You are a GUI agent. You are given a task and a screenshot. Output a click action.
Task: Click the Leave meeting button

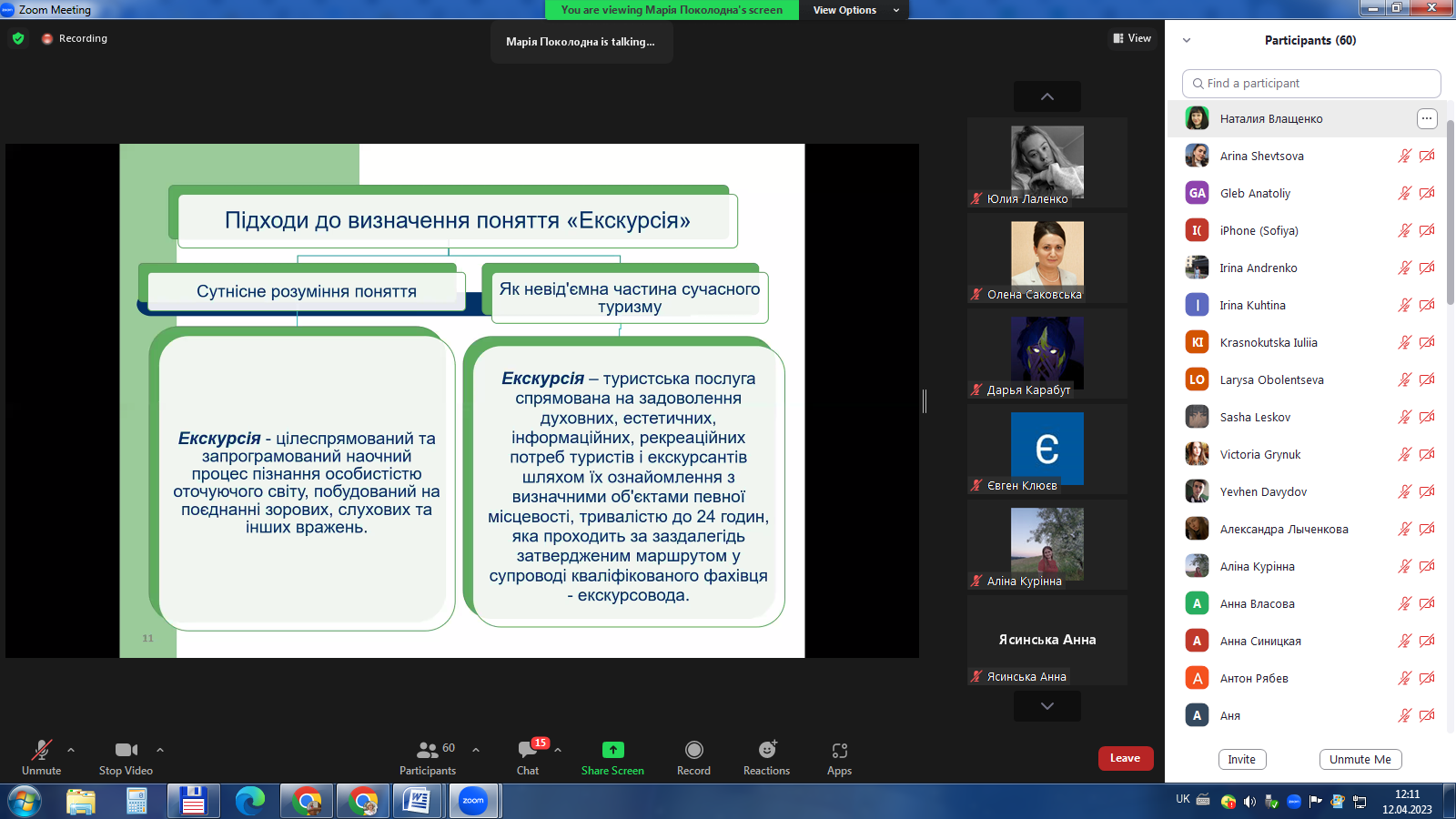coord(1126,758)
